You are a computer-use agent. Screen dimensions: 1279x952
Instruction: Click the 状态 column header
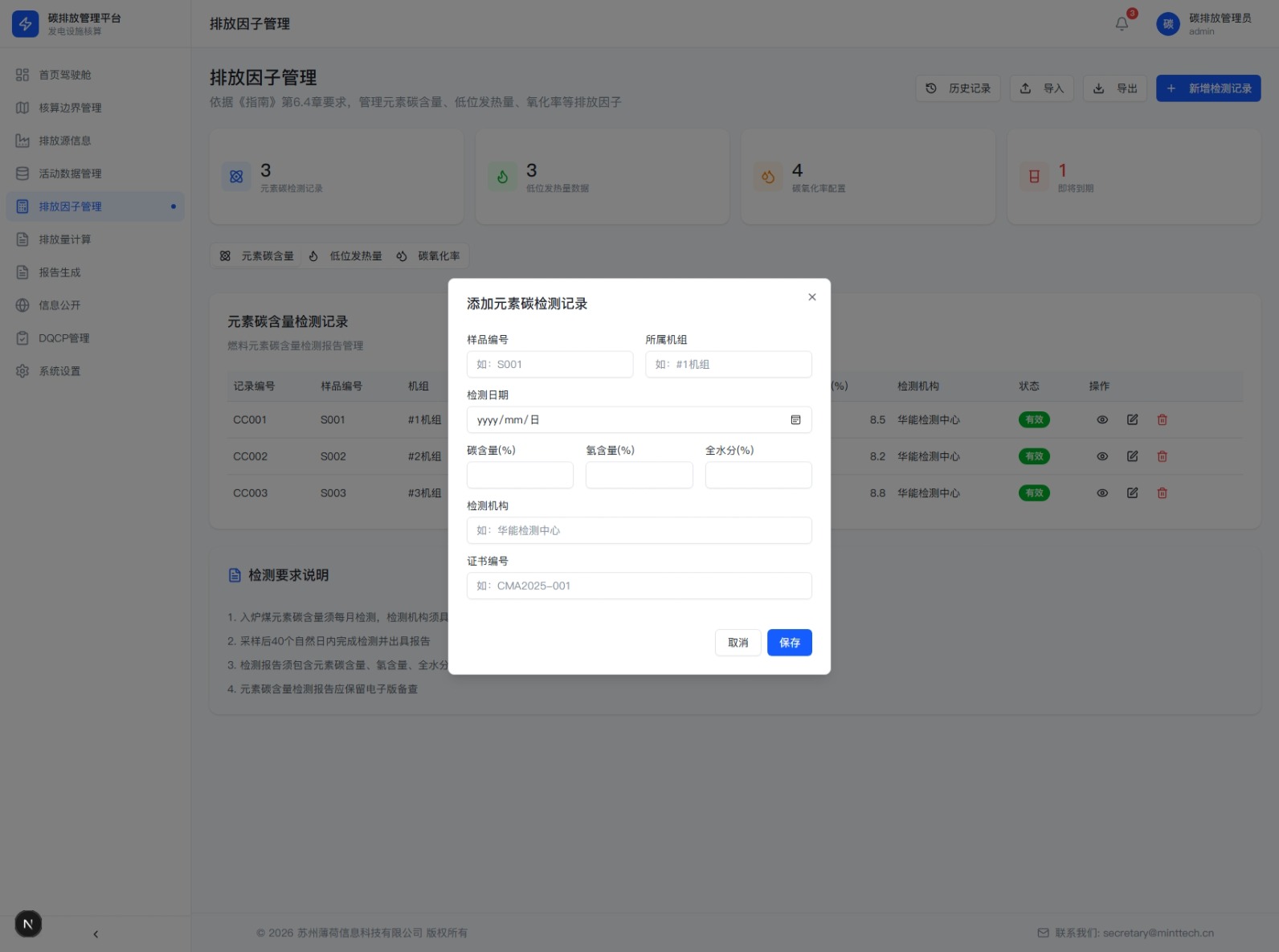click(x=1029, y=386)
